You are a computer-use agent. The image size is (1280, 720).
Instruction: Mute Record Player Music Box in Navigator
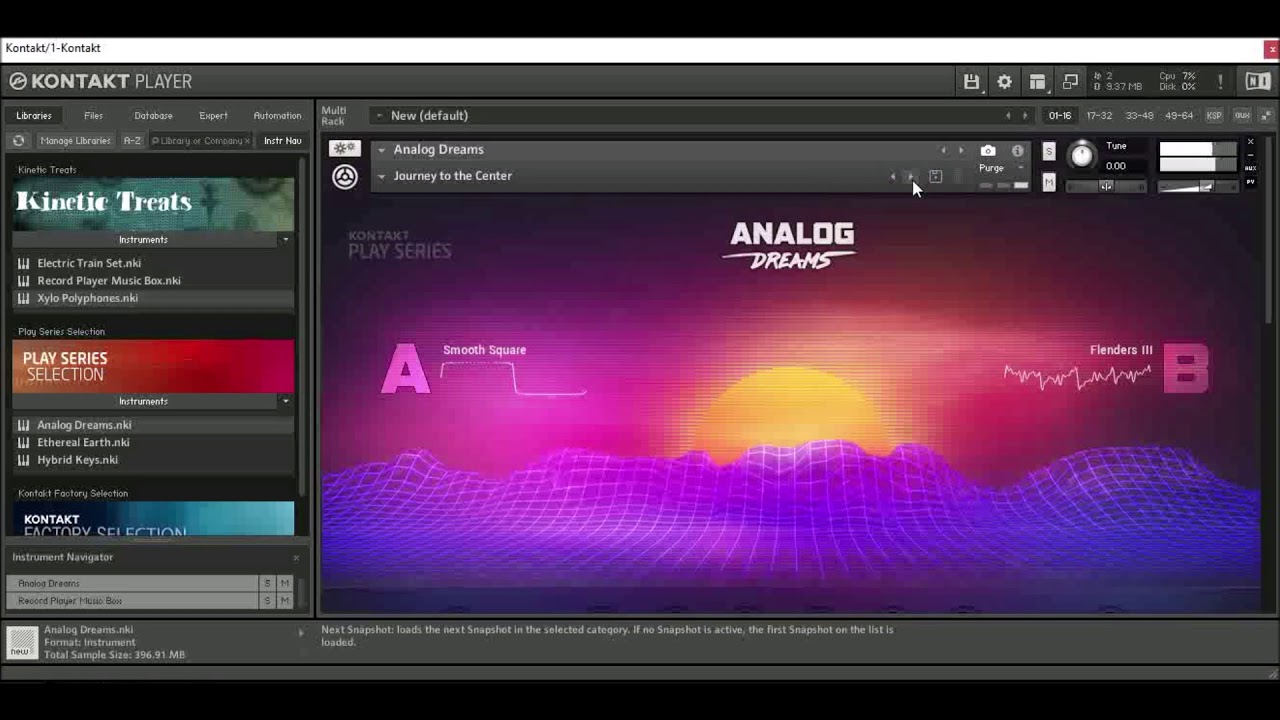click(285, 601)
